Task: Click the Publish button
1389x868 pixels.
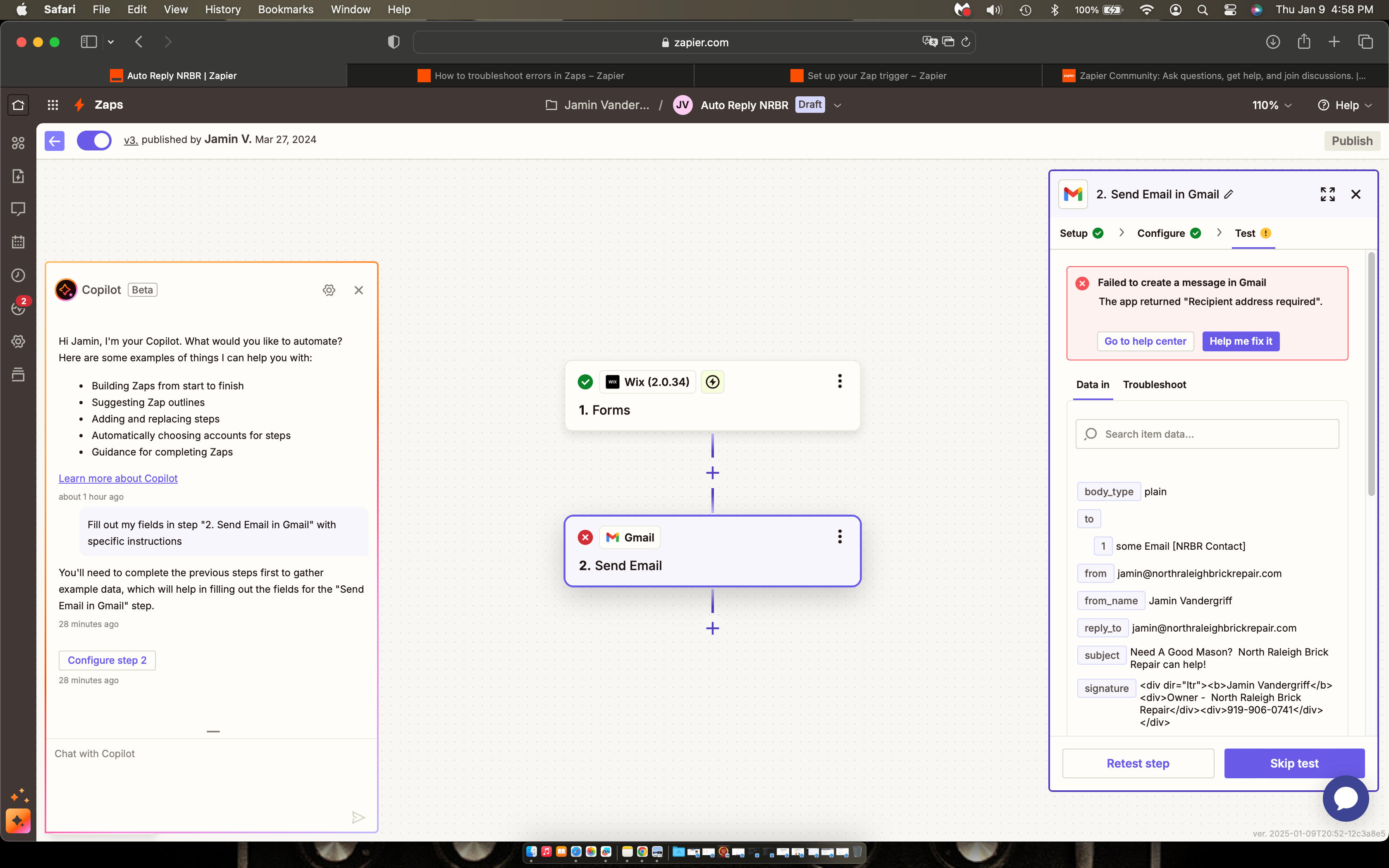Action: 1352,141
